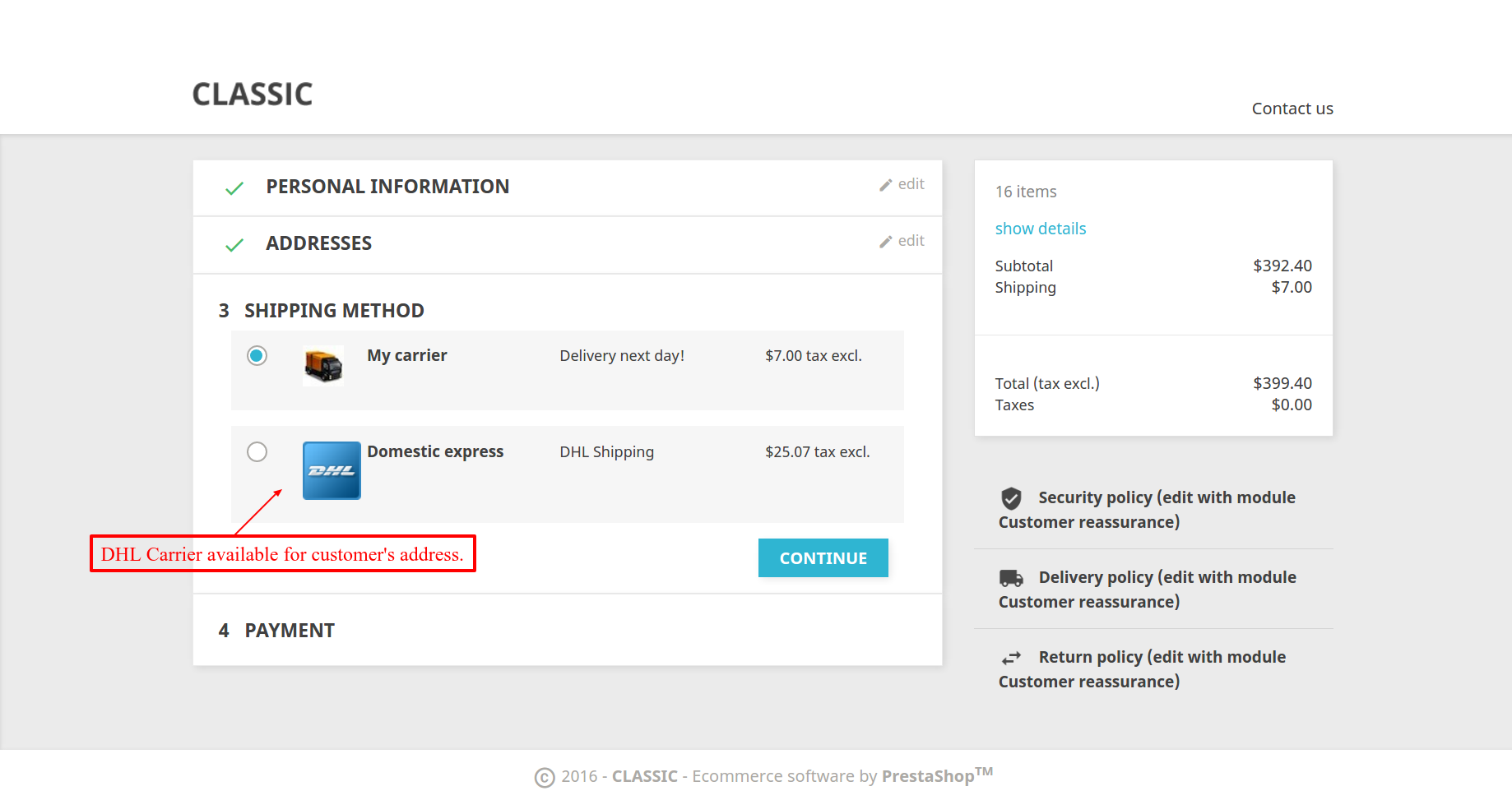
Task: Open the Contact us page
Action: pos(1292,109)
